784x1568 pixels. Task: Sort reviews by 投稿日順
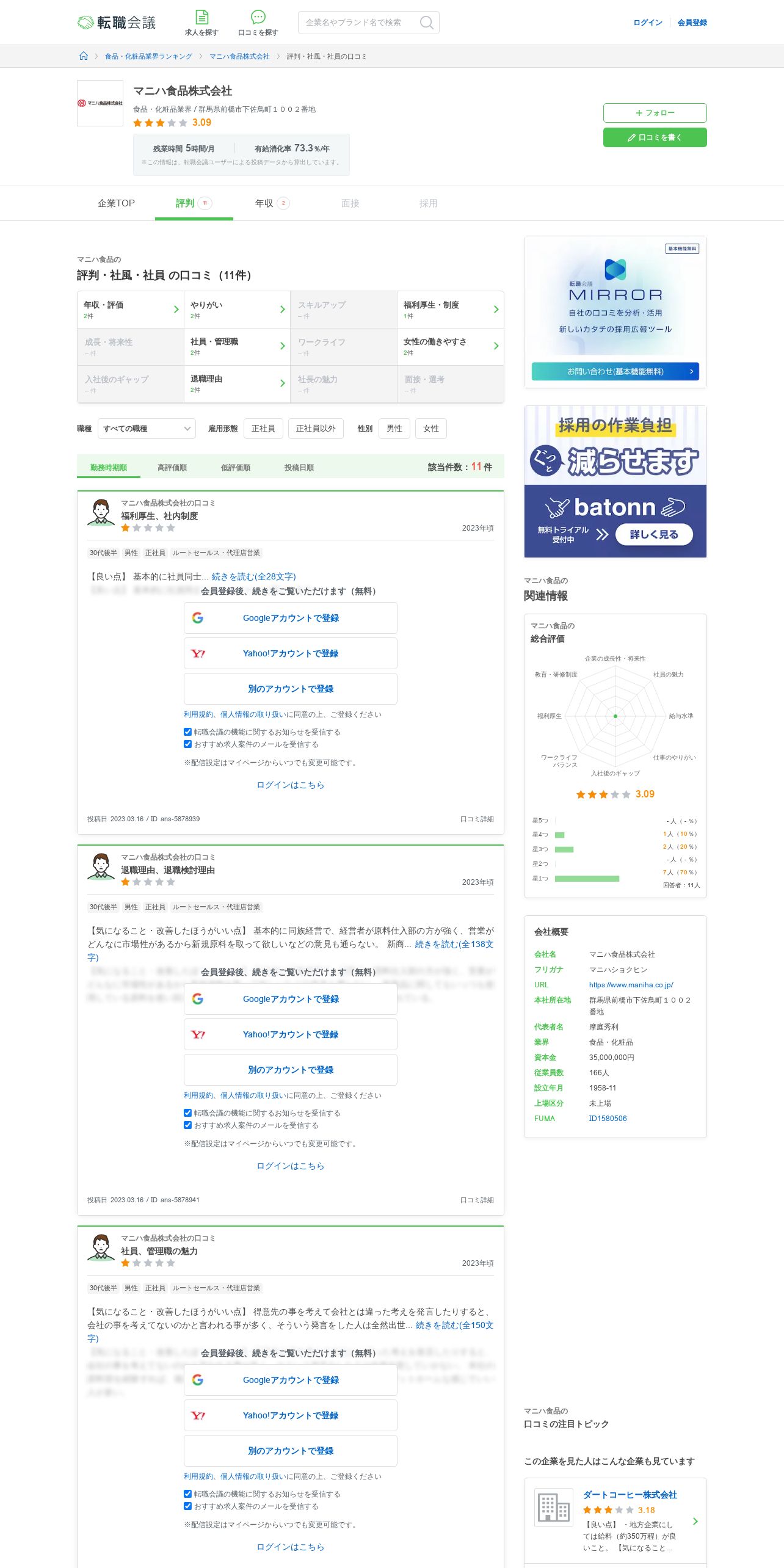[x=299, y=467]
